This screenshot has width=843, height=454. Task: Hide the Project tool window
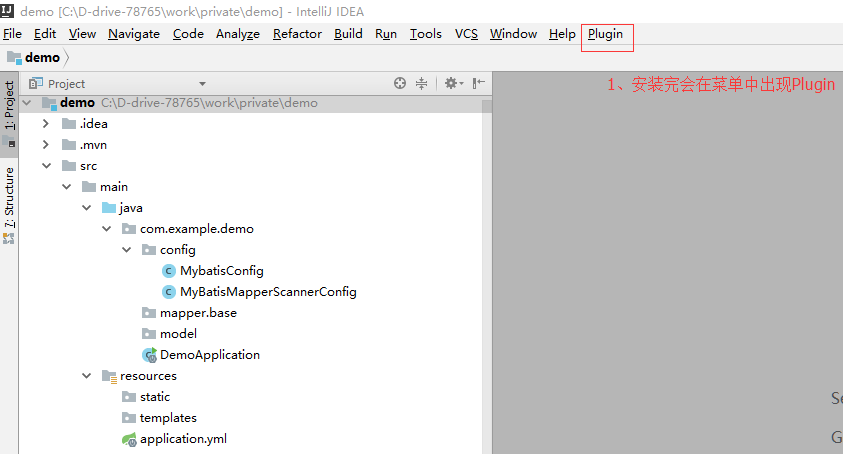pyautogui.click(x=478, y=83)
